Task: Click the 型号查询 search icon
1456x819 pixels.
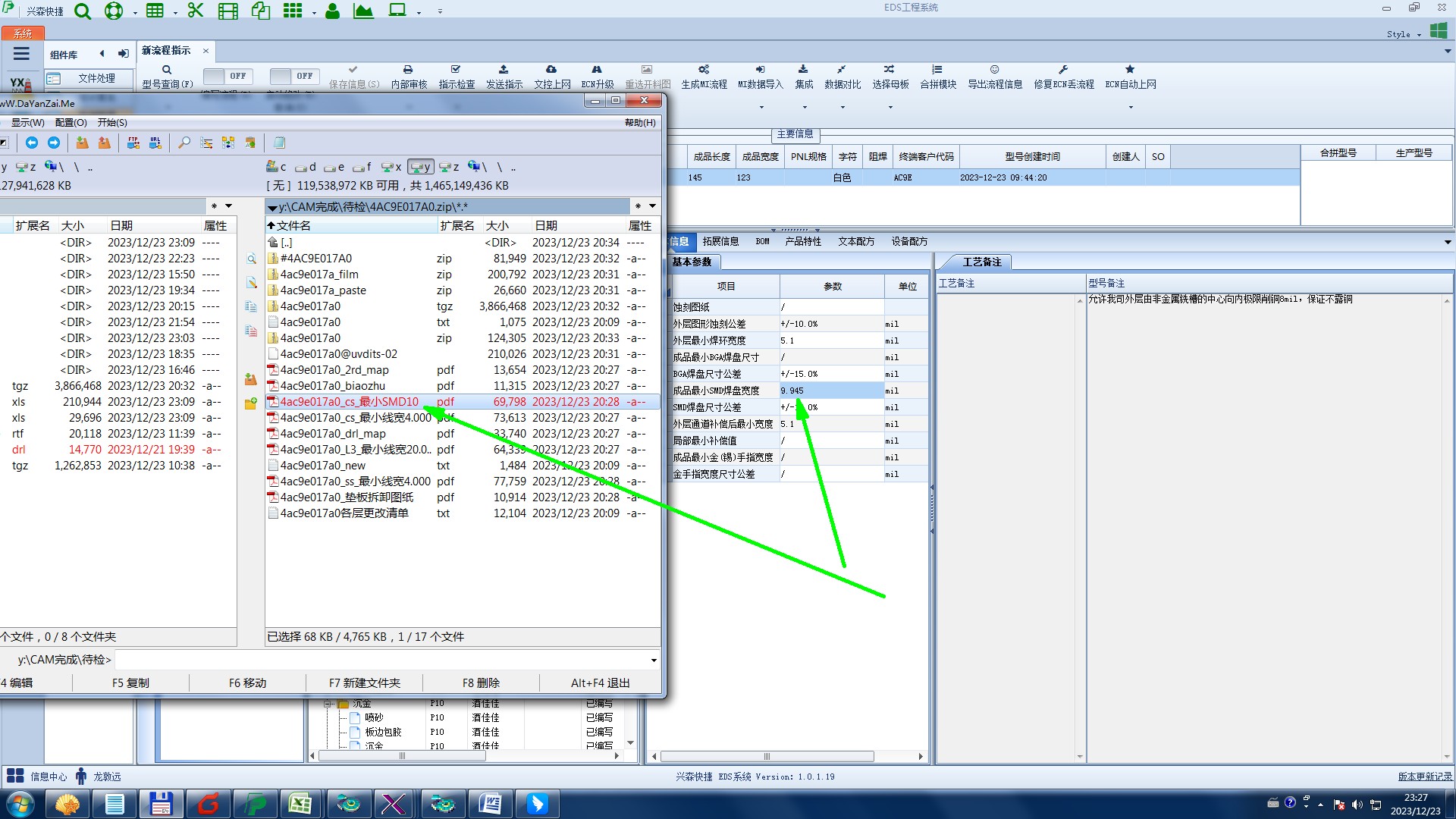Action: (x=167, y=70)
